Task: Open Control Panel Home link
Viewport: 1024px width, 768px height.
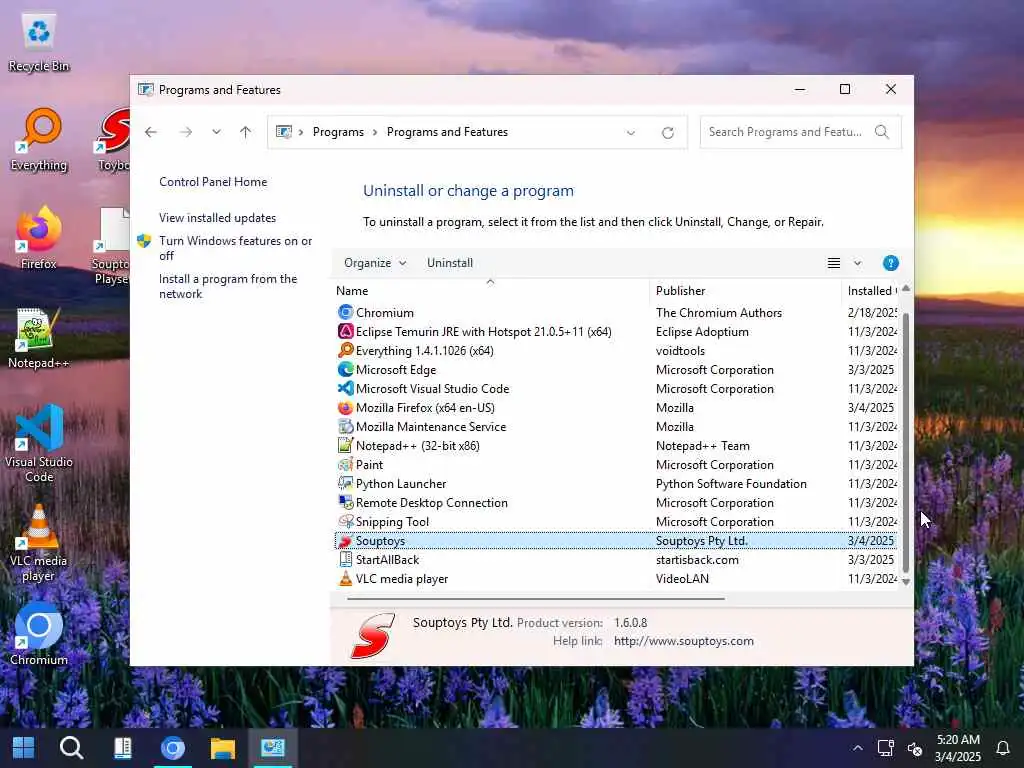Action: pyautogui.click(x=213, y=182)
